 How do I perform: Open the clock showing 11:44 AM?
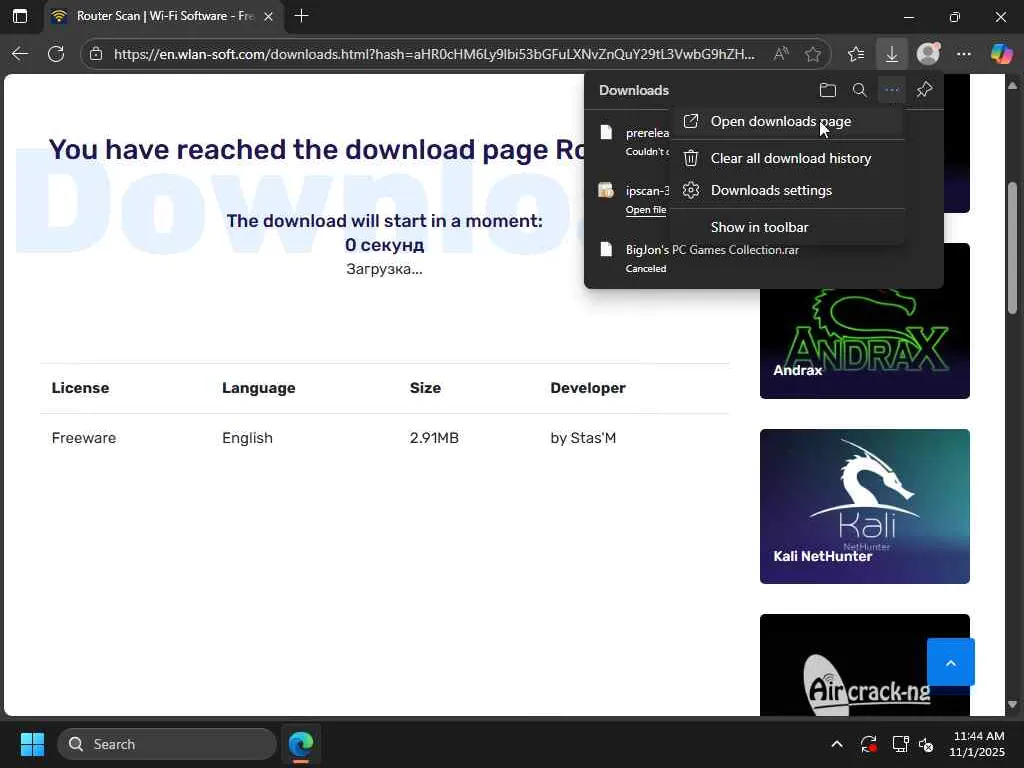click(x=978, y=744)
